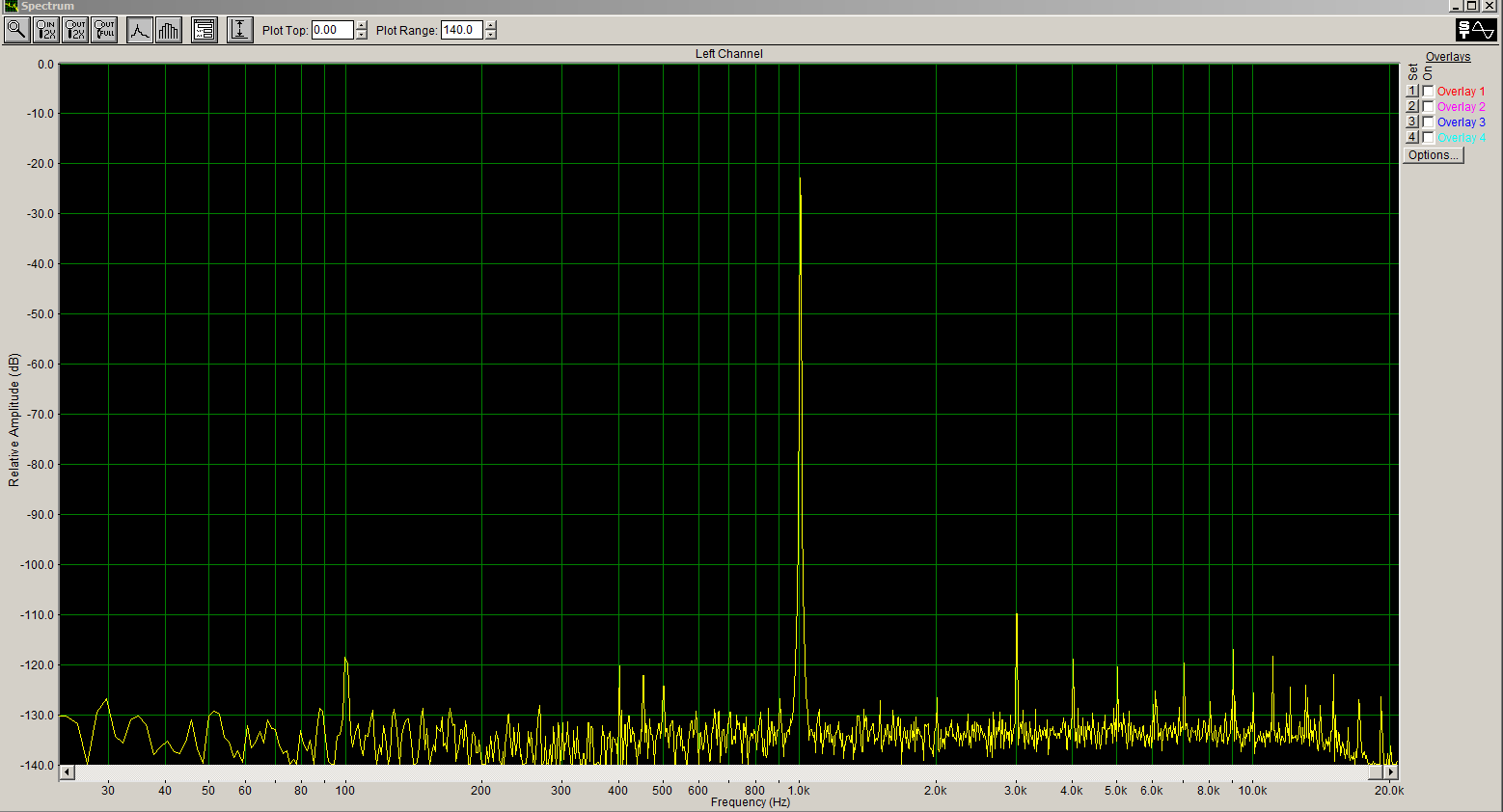Screen dimensions: 1503x812
Task: Switch to line plot display mode
Action: point(140,30)
